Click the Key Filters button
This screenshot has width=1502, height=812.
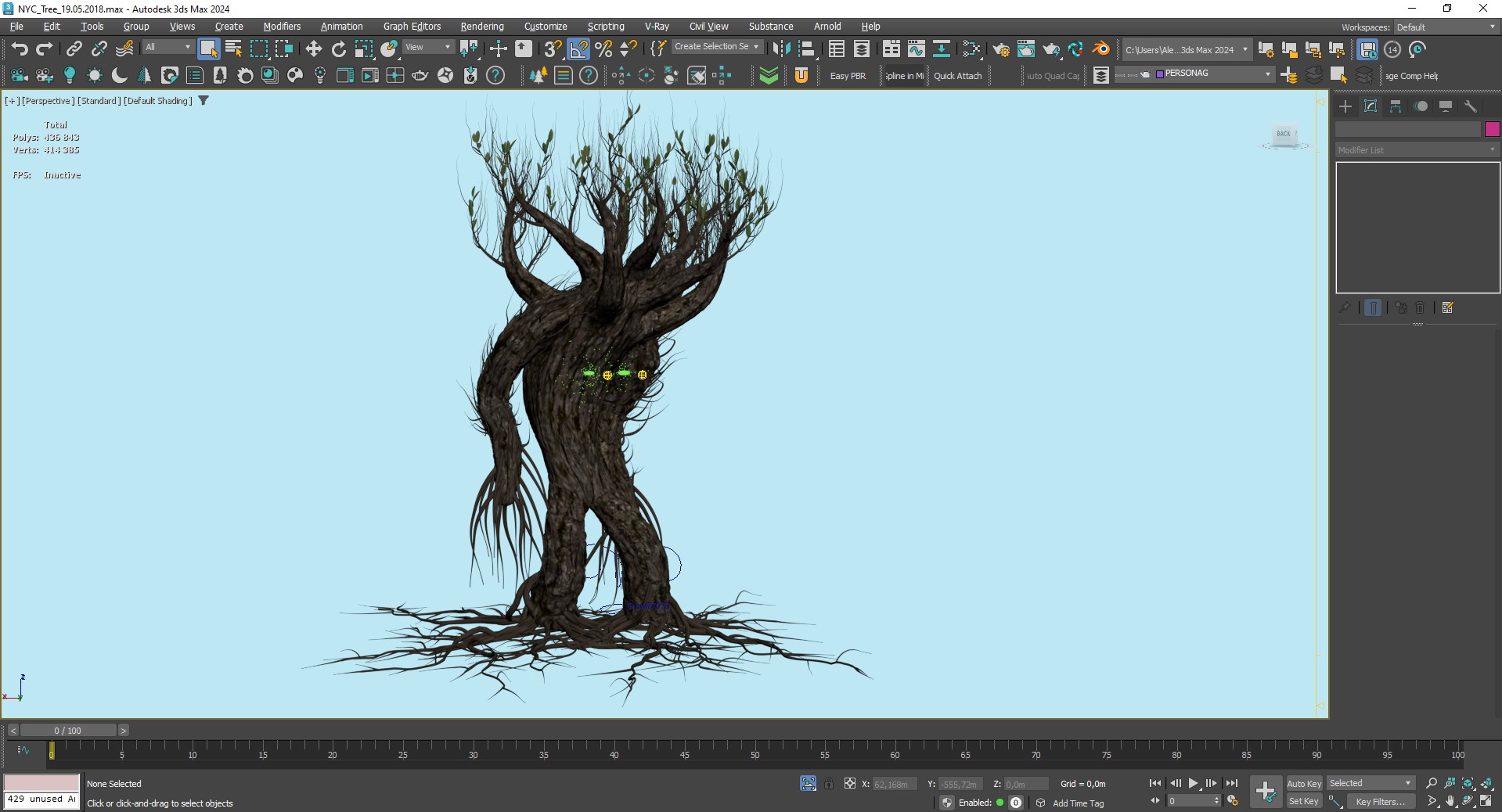click(1381, 801)
